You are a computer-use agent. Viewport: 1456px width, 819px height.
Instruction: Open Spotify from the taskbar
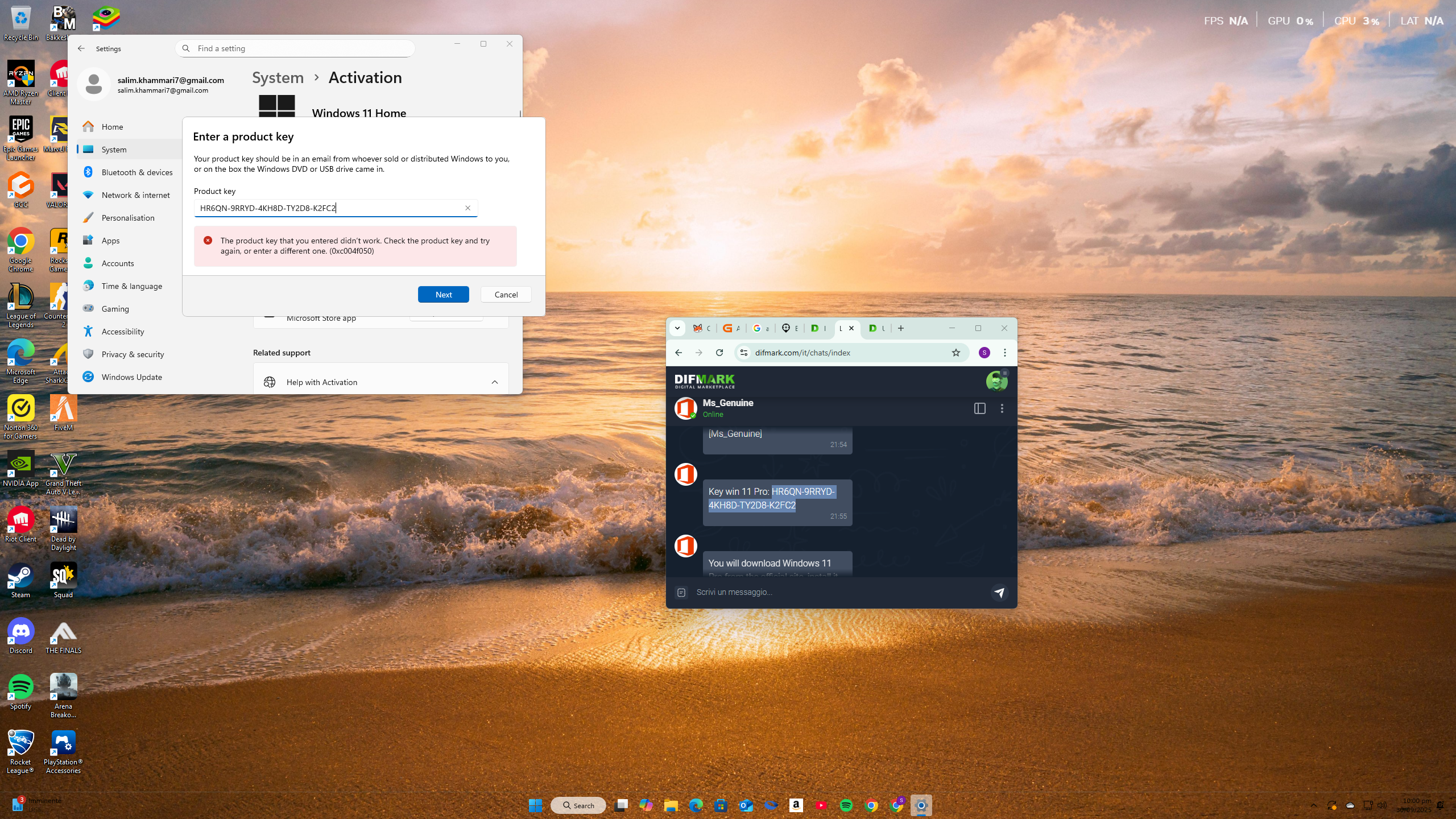coord(846,805)
